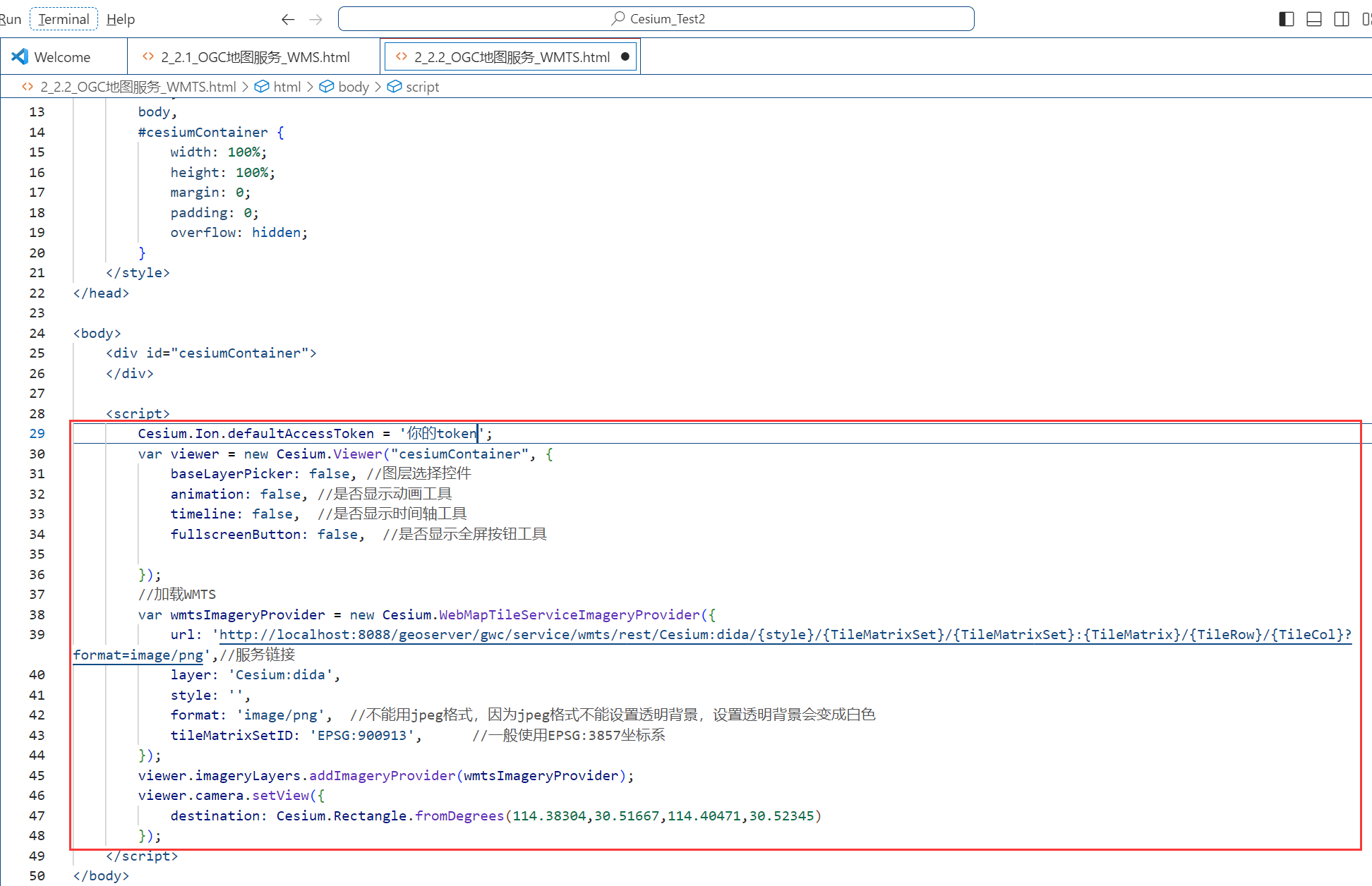The image size is (1372, 886).
Task: Open the Terminal menu
Action: pyautogui.click(x=64, y=19)
